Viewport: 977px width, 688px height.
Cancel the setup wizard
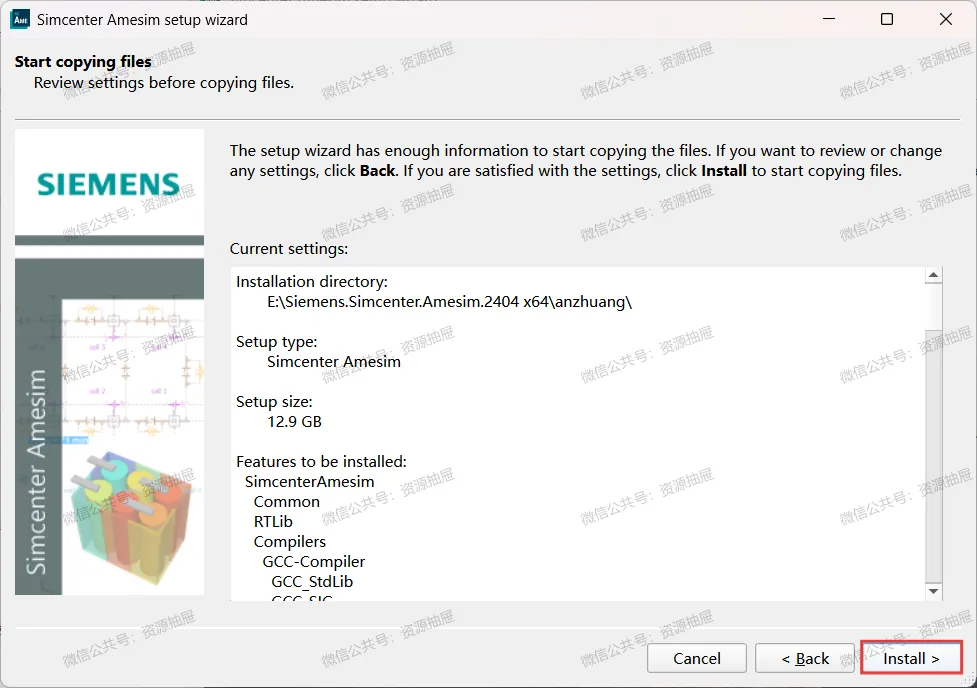pyautogui.click(x=697, y=658)
